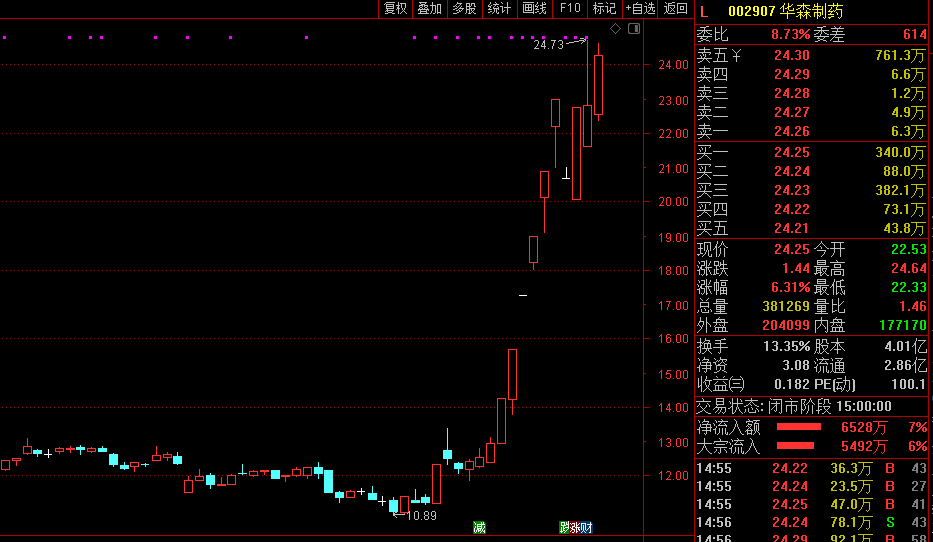Viewport: 933px width, 542px height.
Task: Toggle the side panel layout icon
Action: (634, 29)
